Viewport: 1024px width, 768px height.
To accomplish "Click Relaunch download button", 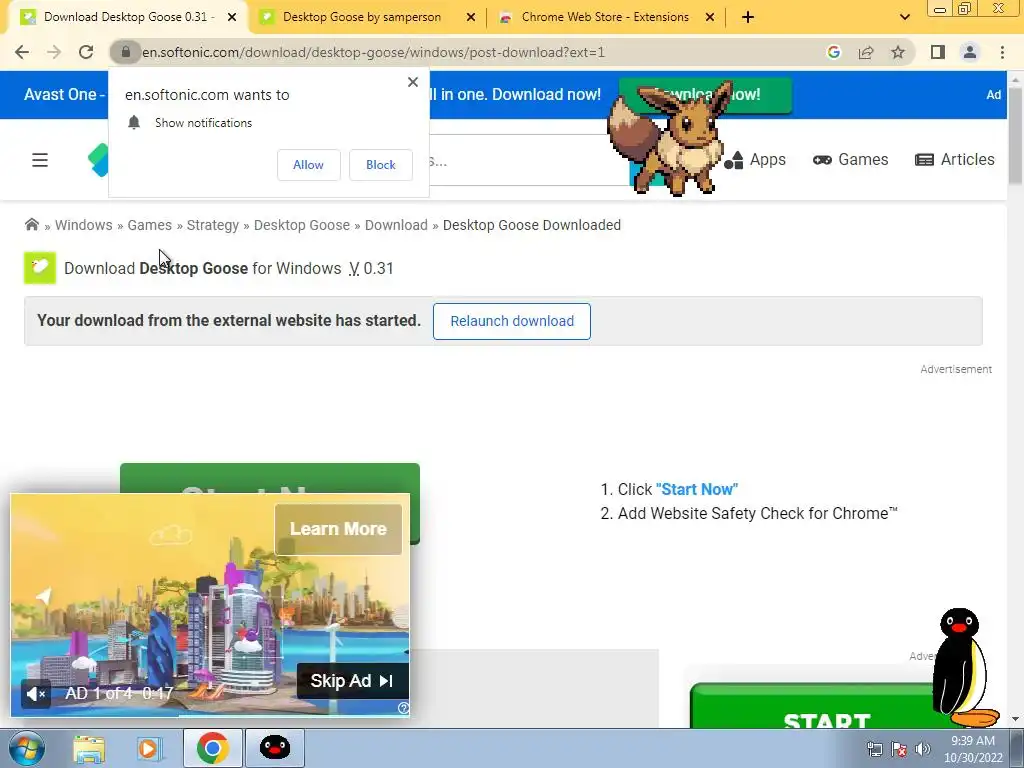I will click(x=512, y=321).
